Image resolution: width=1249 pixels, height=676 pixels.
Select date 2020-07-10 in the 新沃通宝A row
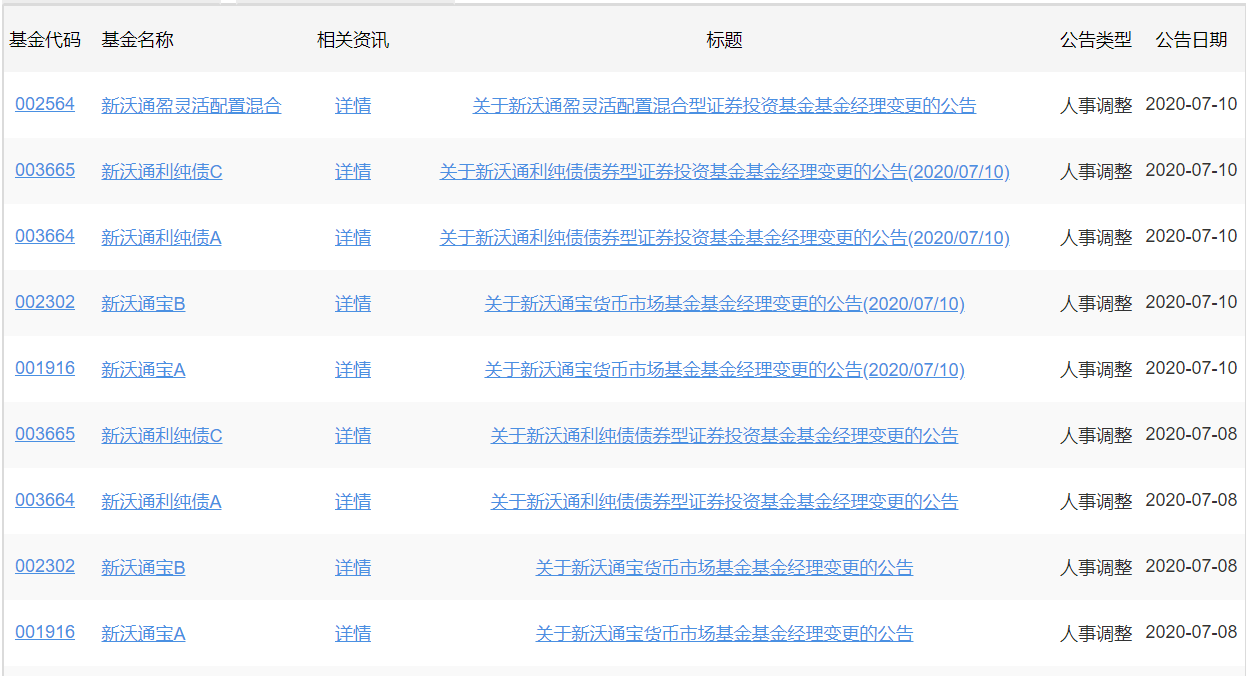1191,368
